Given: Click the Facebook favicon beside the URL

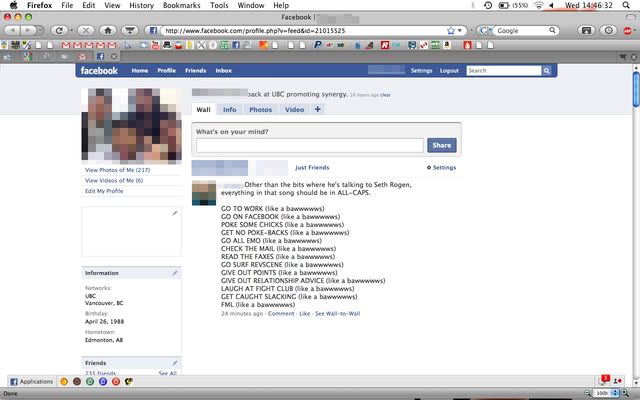Looking at the screenshot, I should [153, 31].
